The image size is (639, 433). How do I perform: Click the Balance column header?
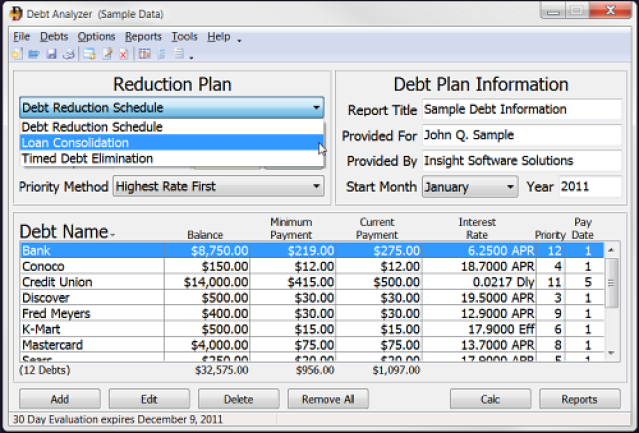pos(205,235)
